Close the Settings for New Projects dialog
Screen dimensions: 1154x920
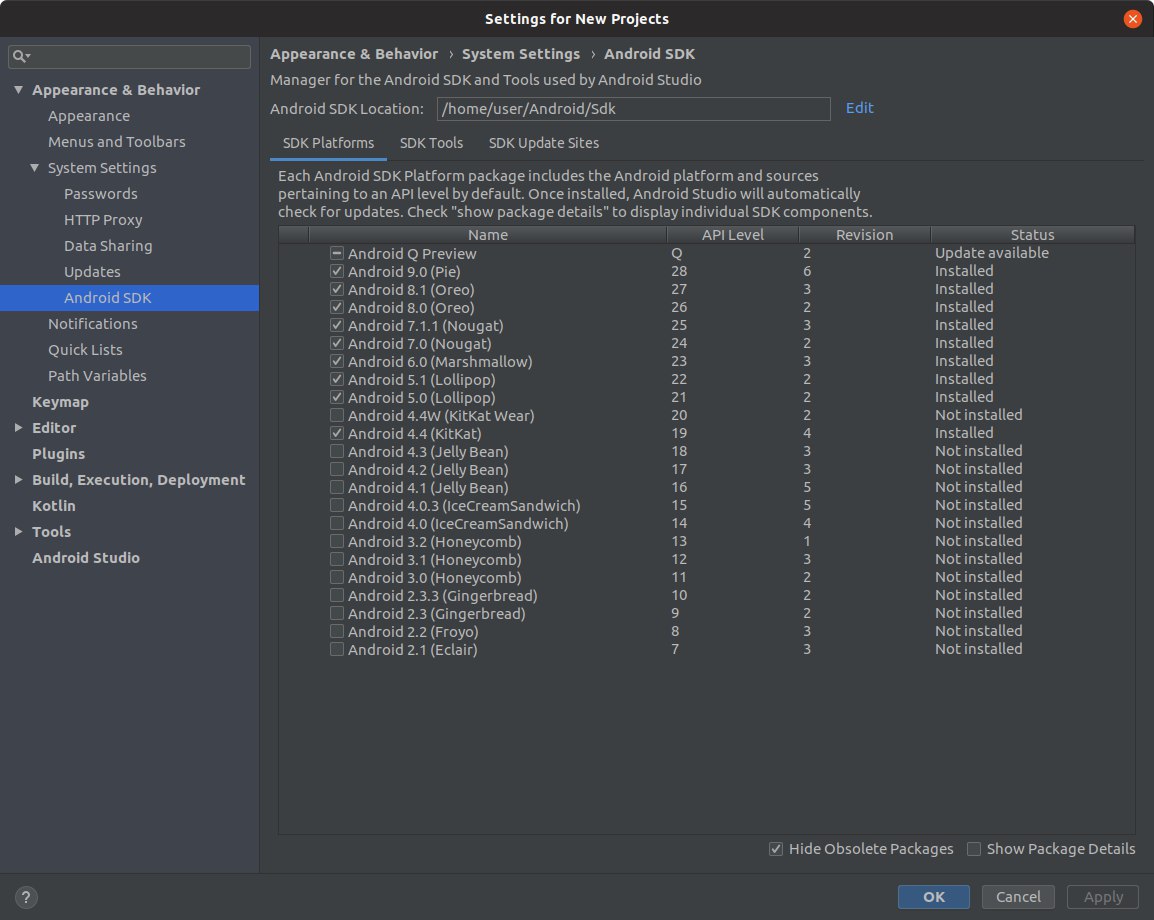pyautogui.click(x=1133, y=18)
